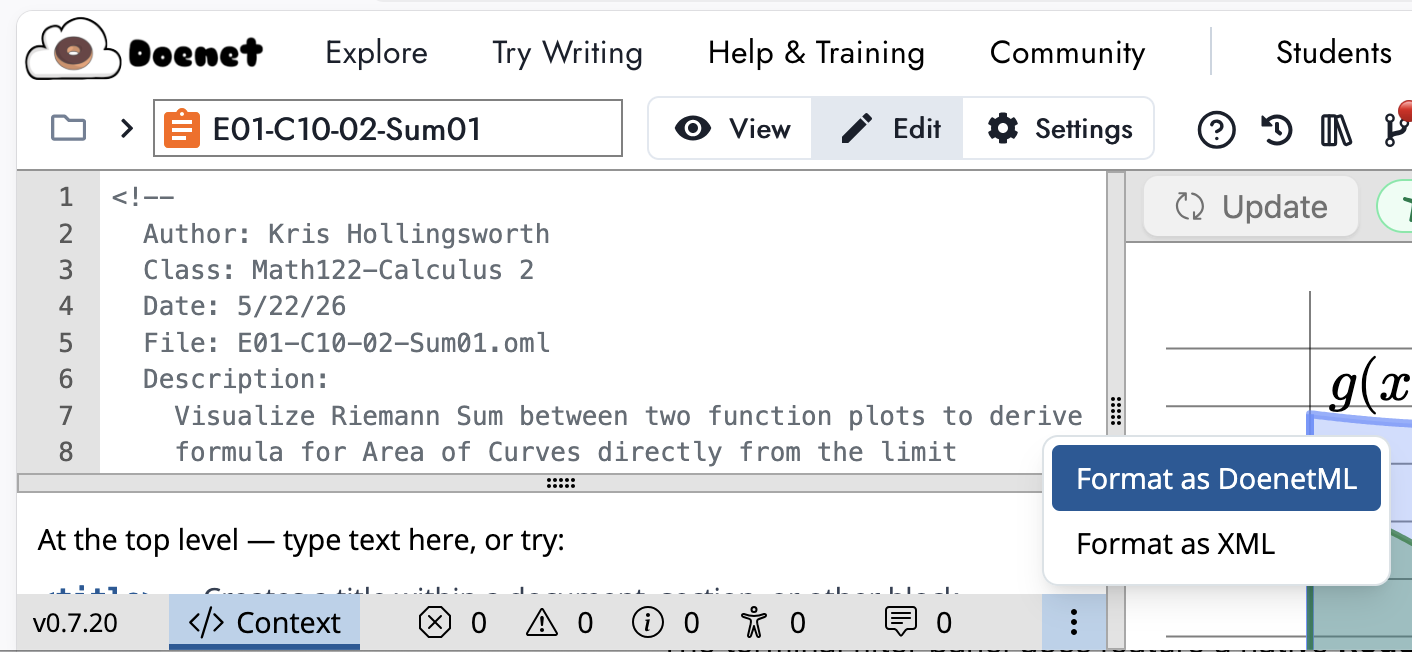Screen dimensions: 1412x652
Task: Click the horizontal editor split handle
Action: point(561,483)
